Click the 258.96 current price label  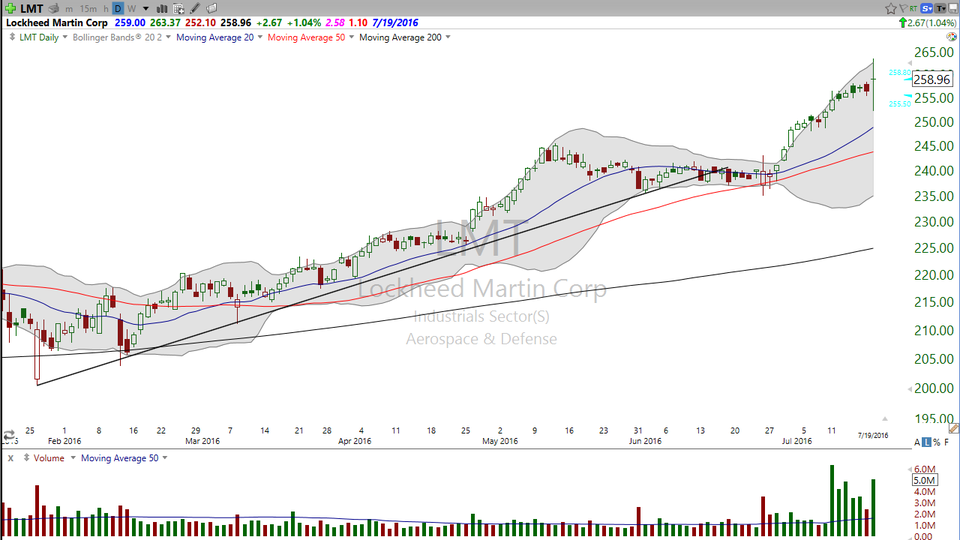pyautogui.click(x=932, y=80)
